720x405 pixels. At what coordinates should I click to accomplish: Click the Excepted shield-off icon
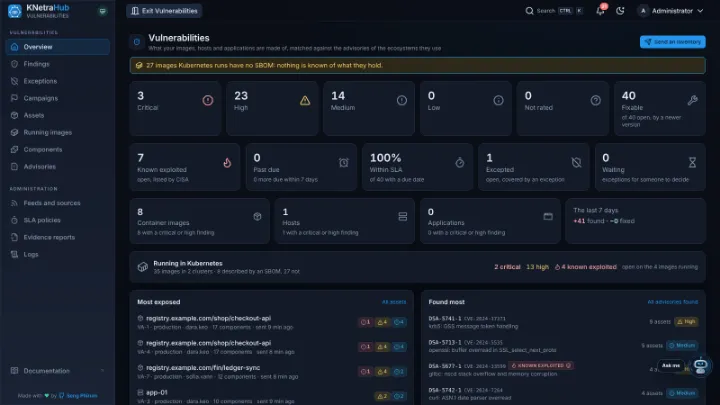click(576, 163)
